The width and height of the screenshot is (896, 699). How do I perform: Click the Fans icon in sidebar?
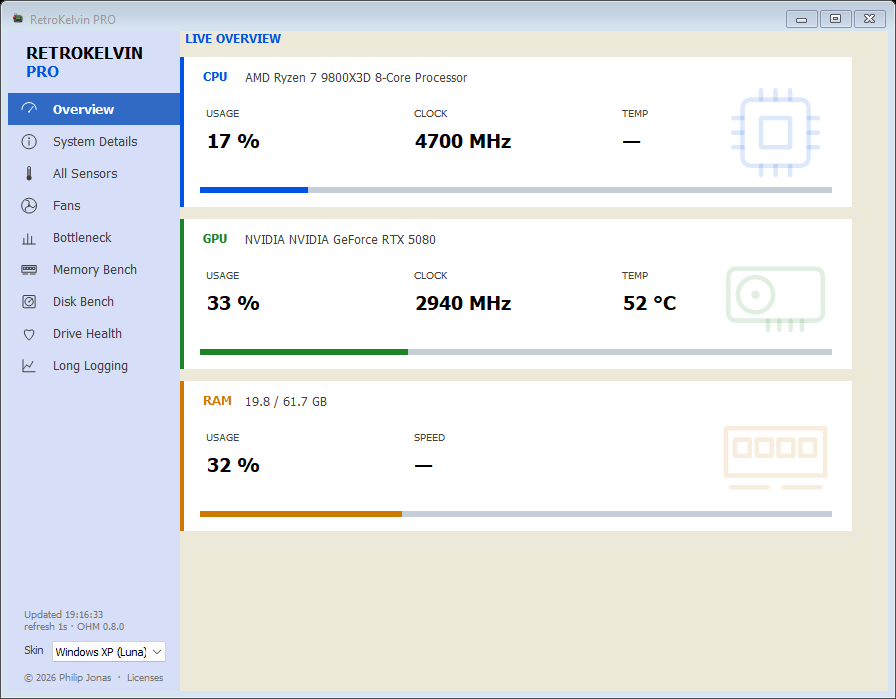click(x=29, y=205)
